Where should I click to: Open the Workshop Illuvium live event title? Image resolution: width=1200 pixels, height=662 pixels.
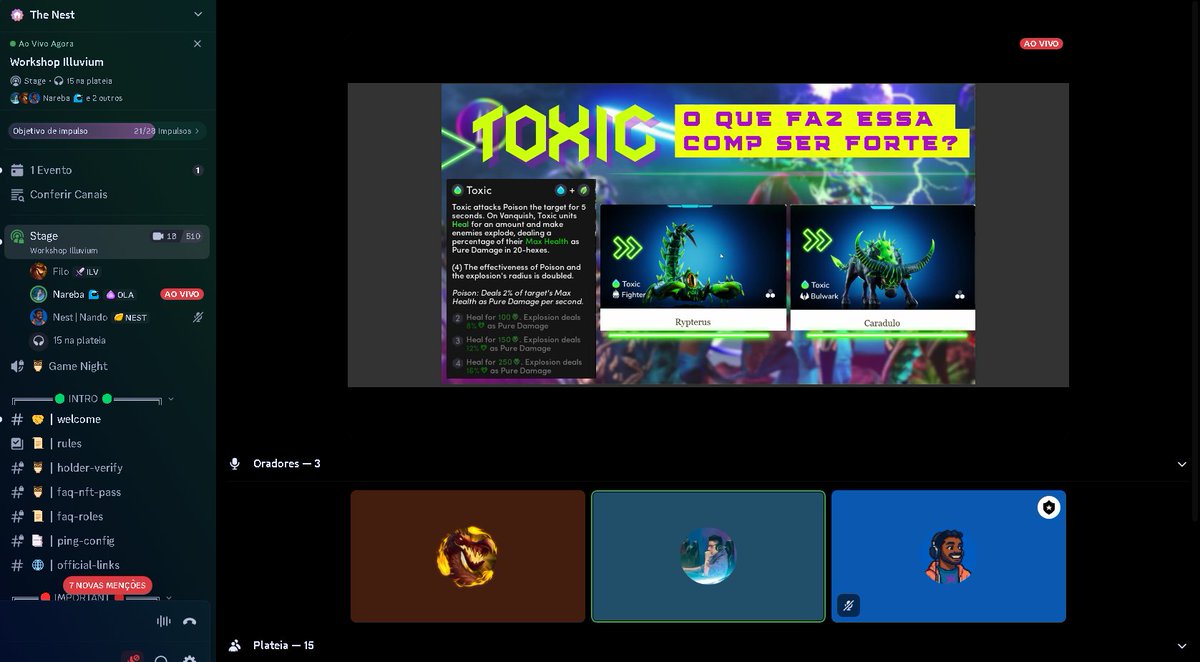(x=57, y=62)
